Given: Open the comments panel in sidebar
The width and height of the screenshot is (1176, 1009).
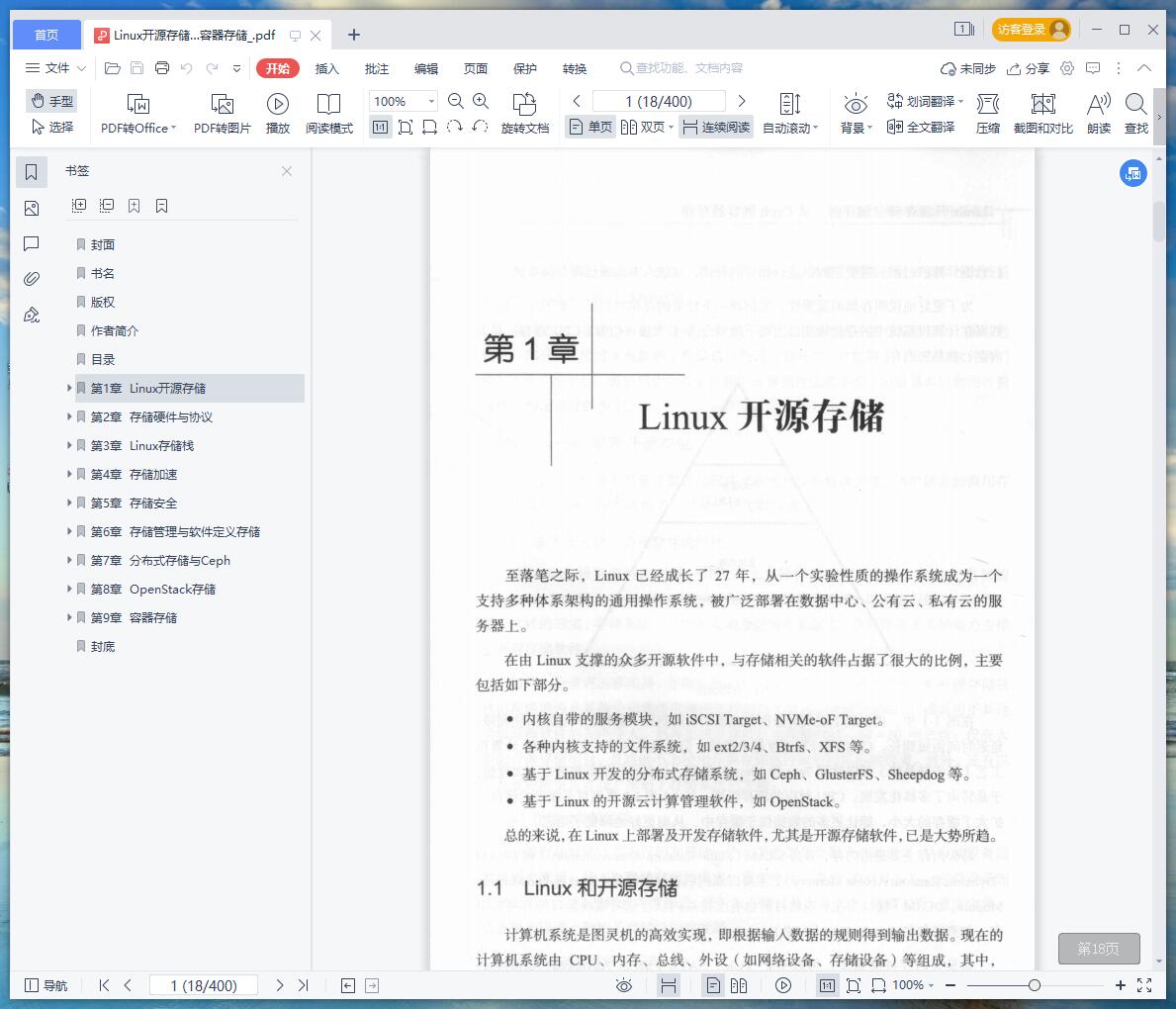Looking at the screenshot, I should point(32,243).
